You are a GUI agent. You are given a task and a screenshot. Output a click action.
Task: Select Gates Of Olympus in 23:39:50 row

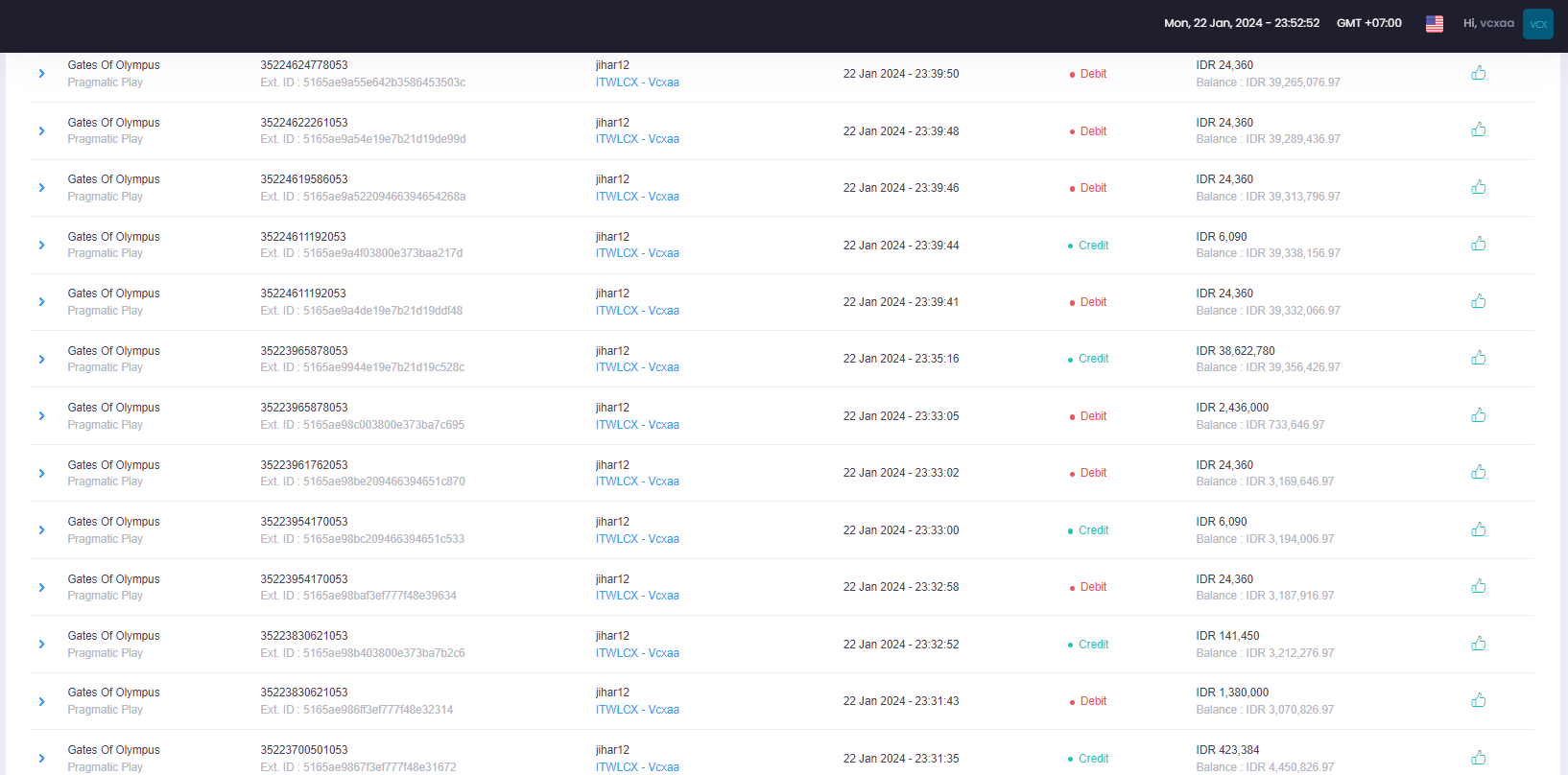click(113, 65)
